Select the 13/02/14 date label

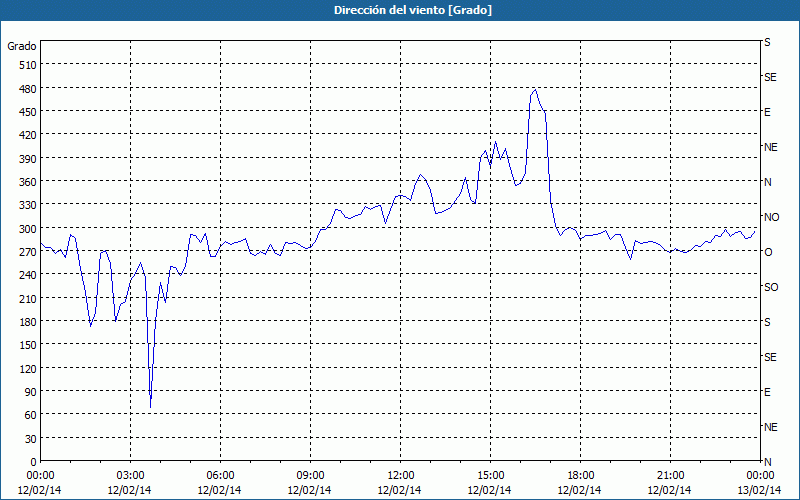(759, 490)
